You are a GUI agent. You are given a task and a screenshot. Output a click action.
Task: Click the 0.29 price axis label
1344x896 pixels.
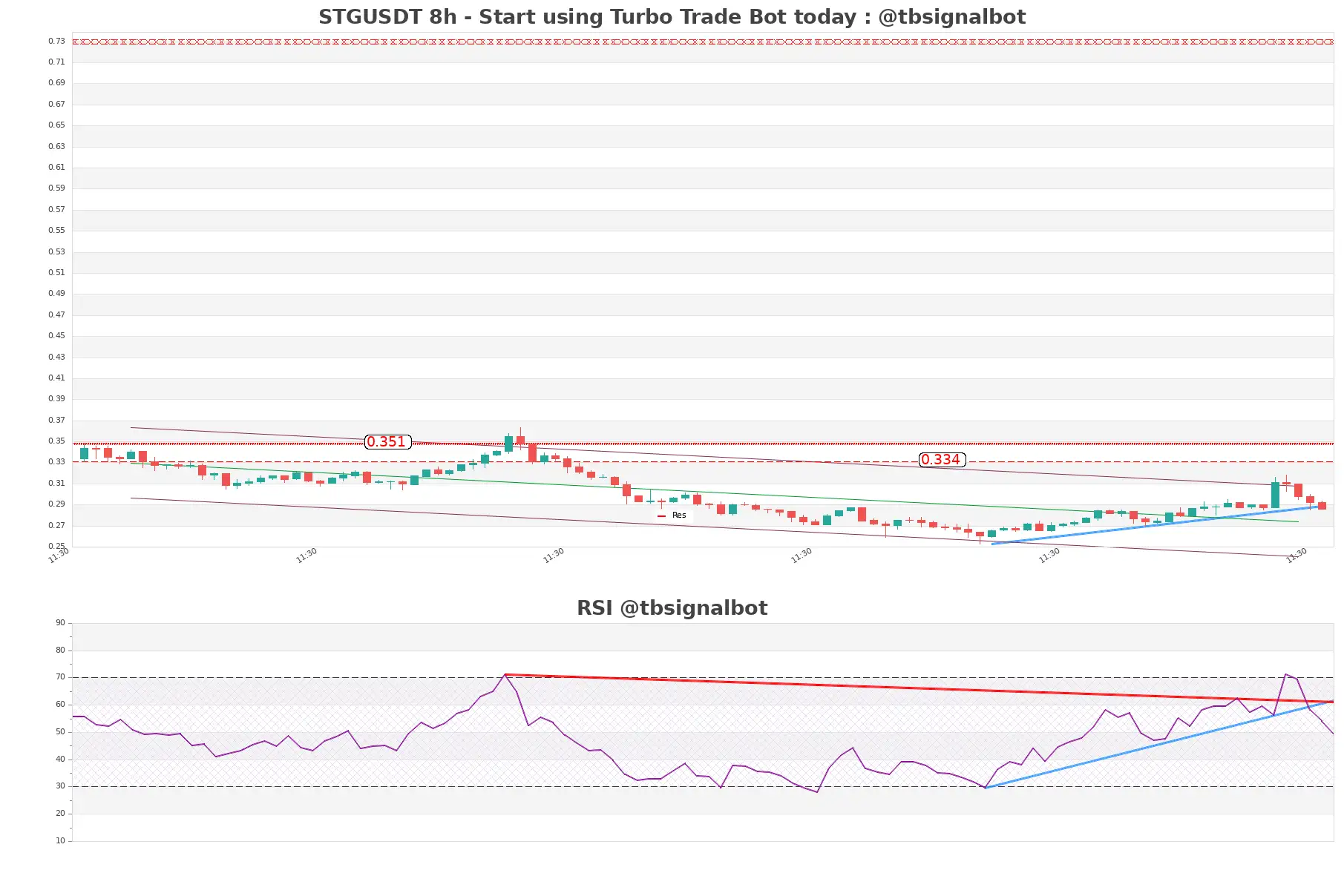pos(56,504)
